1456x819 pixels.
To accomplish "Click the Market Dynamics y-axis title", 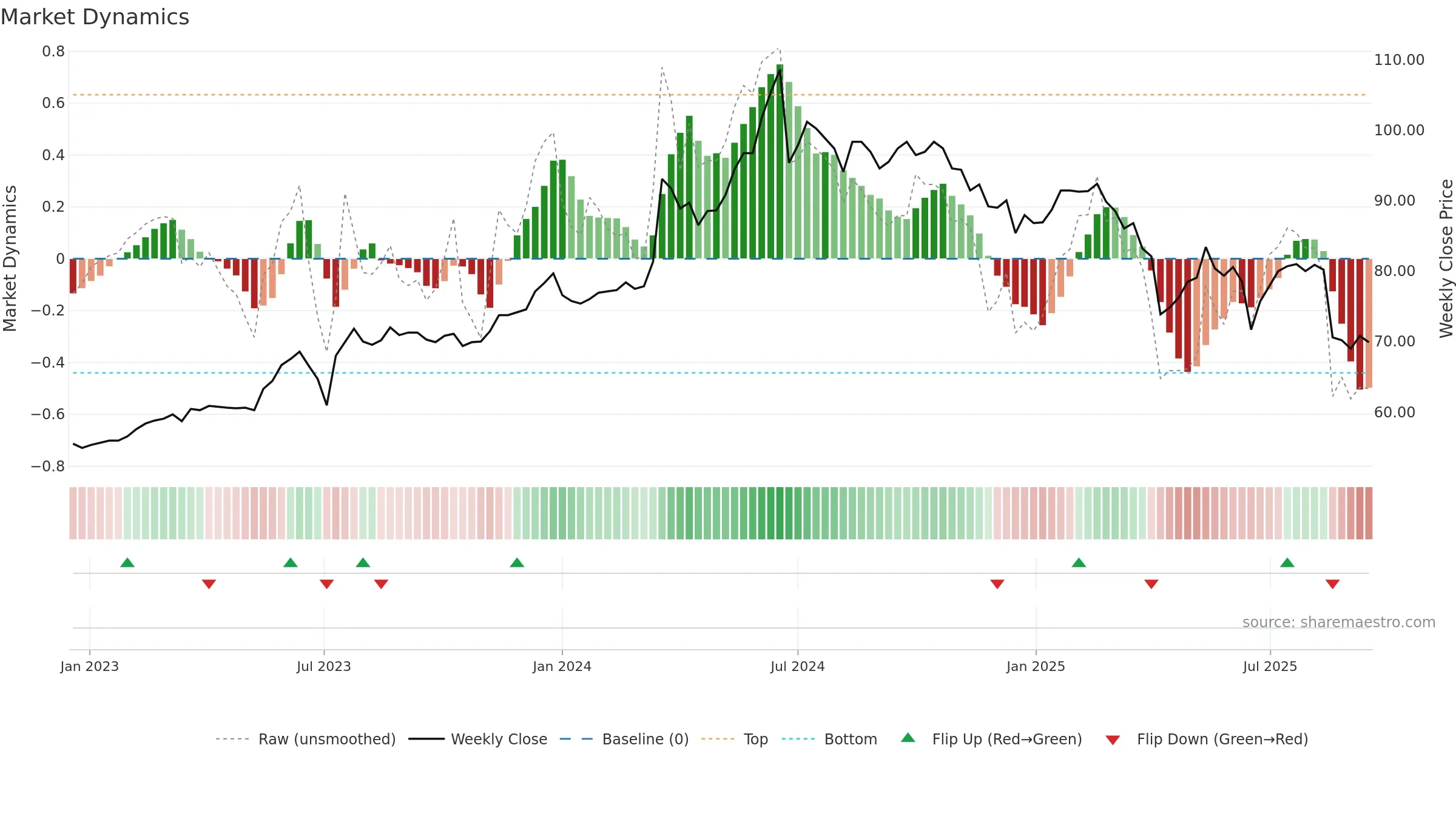I will coord(10,258).
